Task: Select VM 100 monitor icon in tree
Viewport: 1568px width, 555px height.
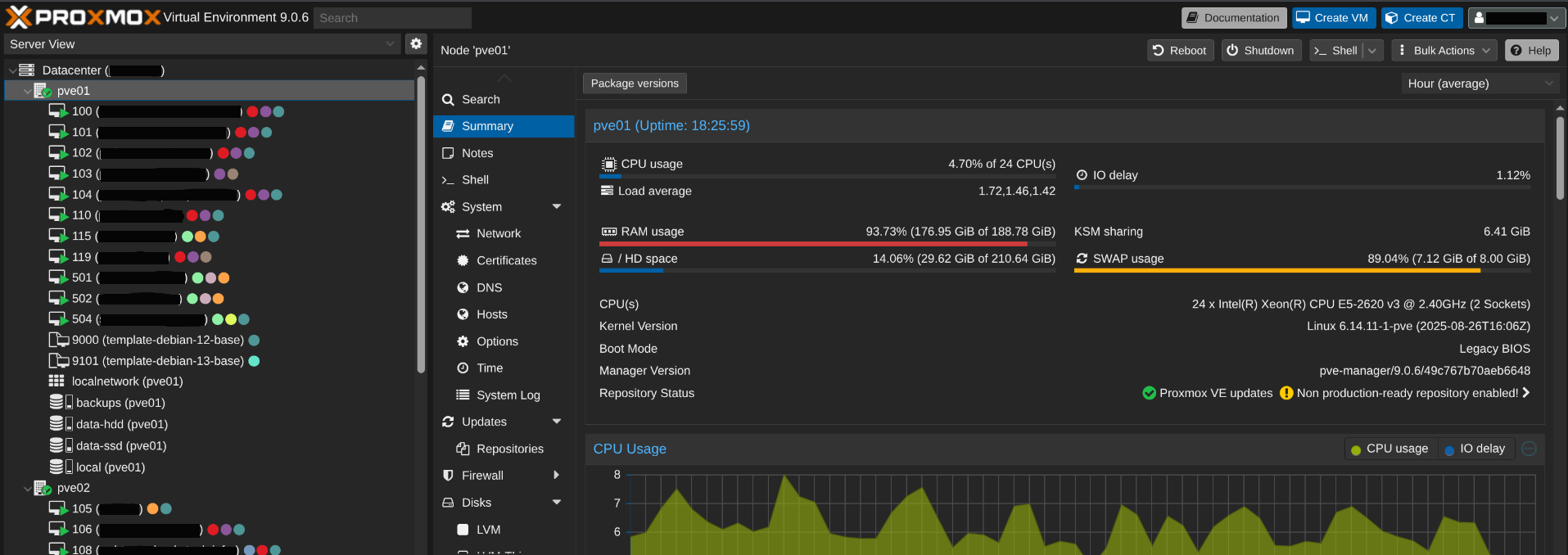Action: pos(57,111)
